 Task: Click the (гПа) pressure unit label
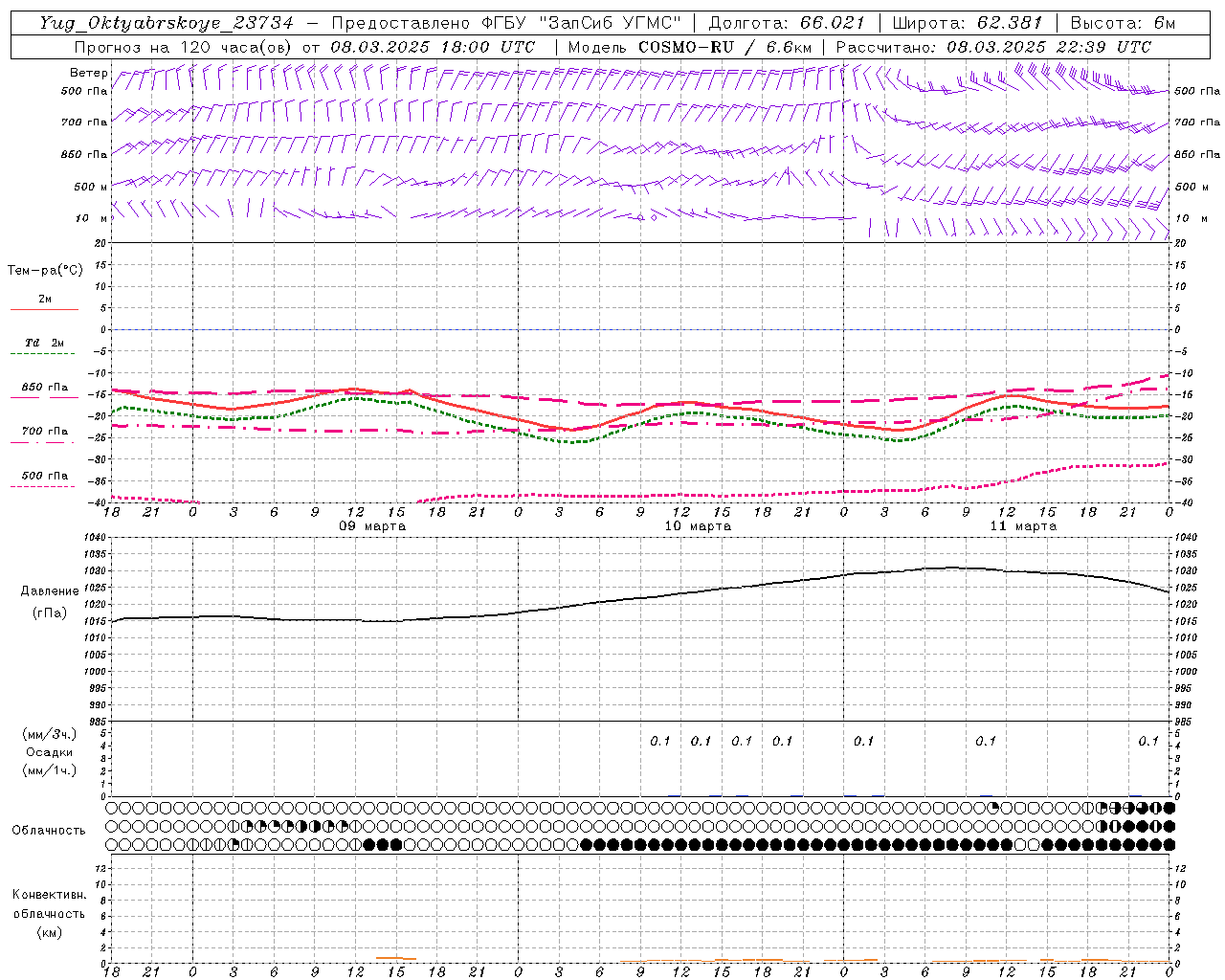click(50, 612)
